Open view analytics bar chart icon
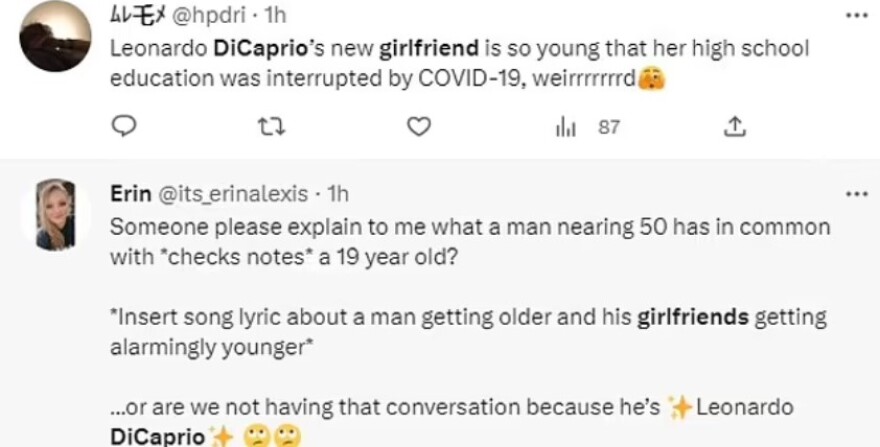This screenshot has width=880, height=447. 565,127
